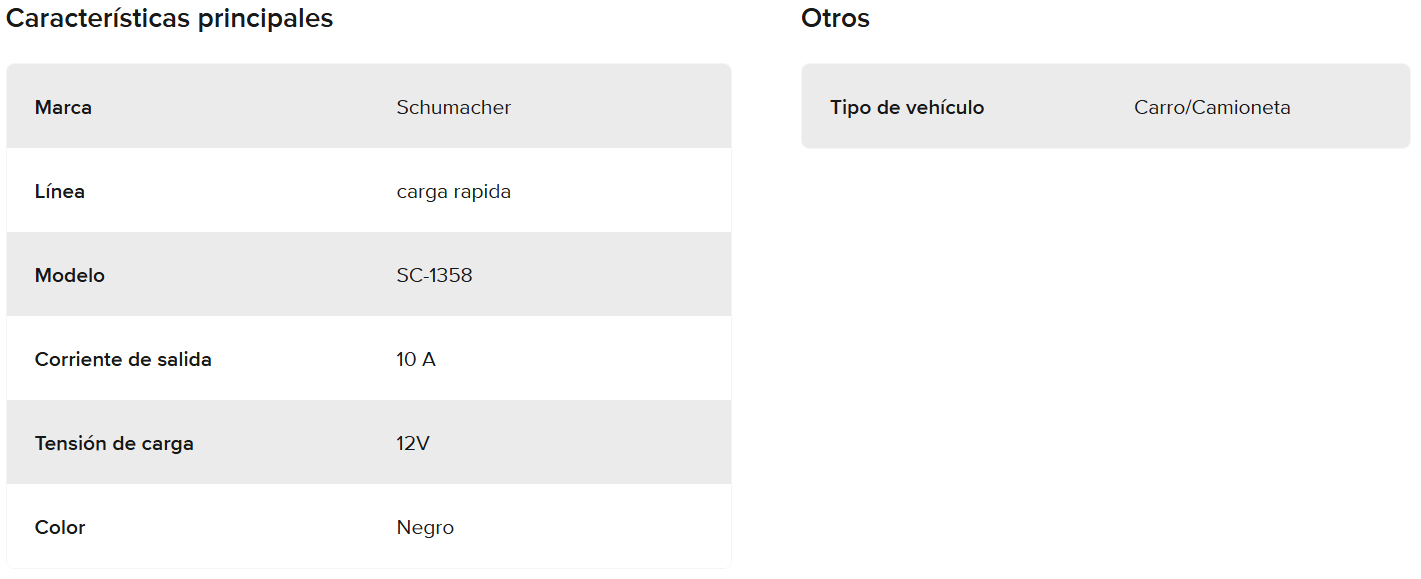Select the Color label
Viewport: 1421px width, 579px height.
(60, 527)
